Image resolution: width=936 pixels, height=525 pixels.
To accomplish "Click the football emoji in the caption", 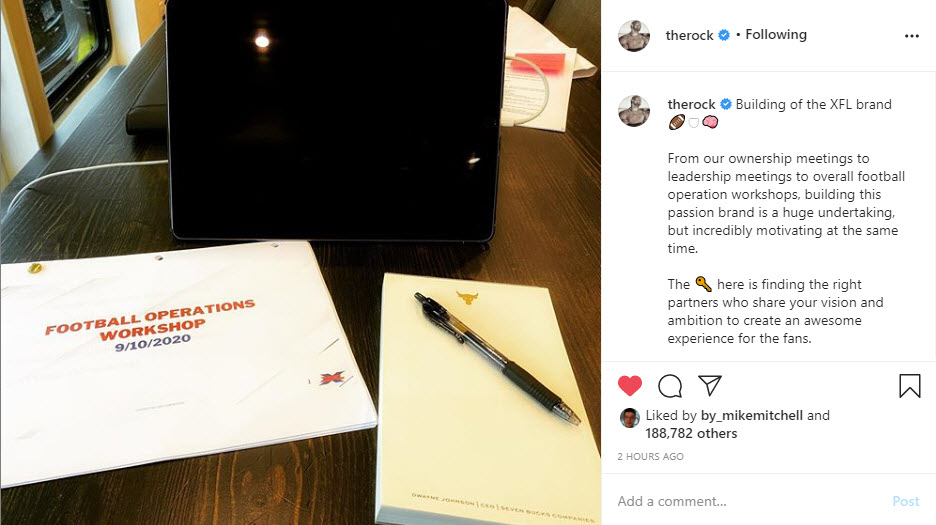I will coord(676,122).
